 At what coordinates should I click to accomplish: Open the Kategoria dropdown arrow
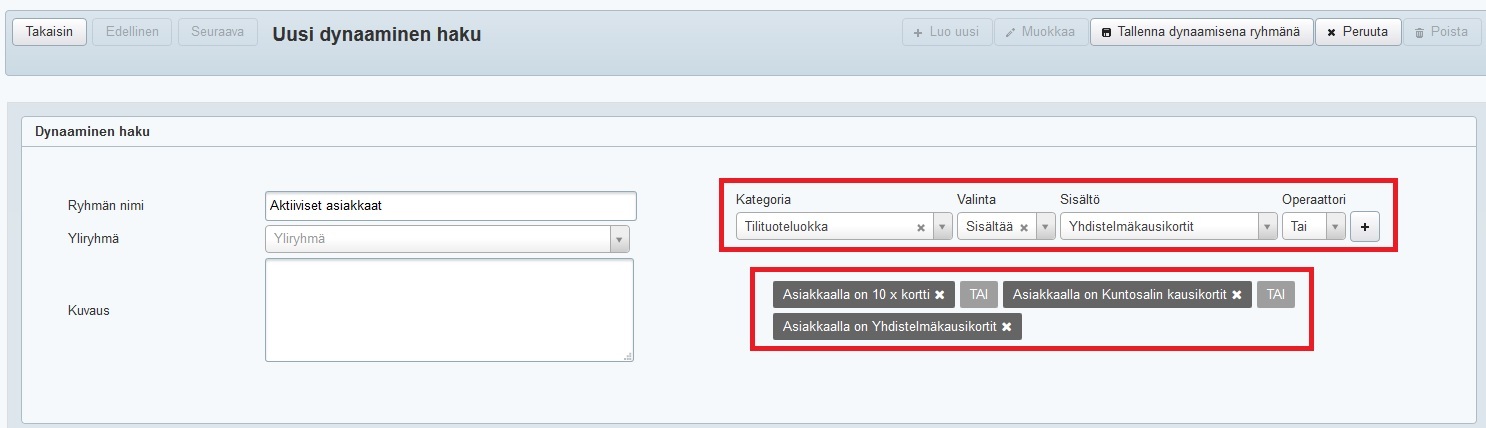coord(942,227)
